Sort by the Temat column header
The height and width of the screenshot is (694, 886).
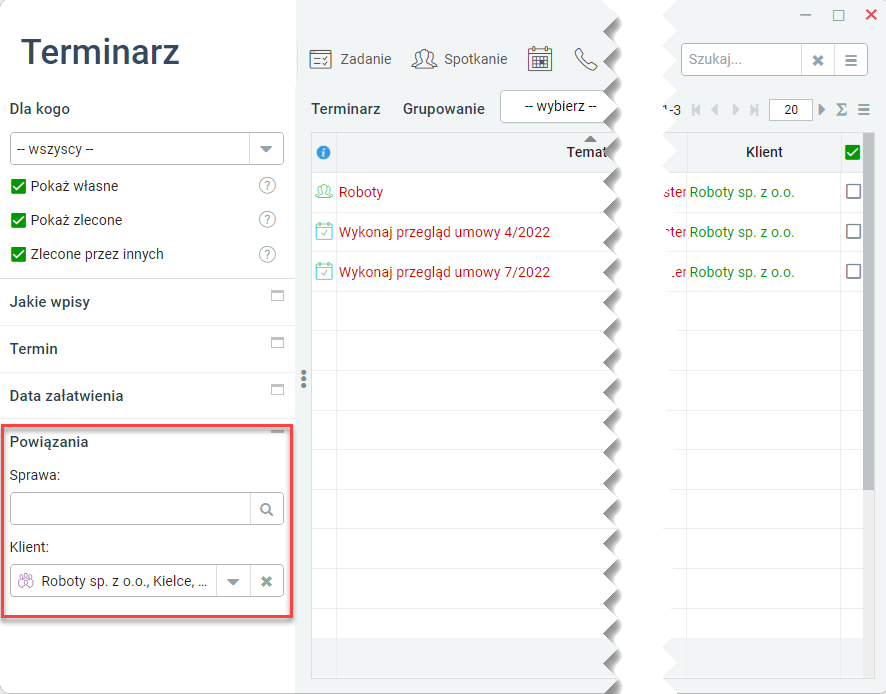coord(587,152)
